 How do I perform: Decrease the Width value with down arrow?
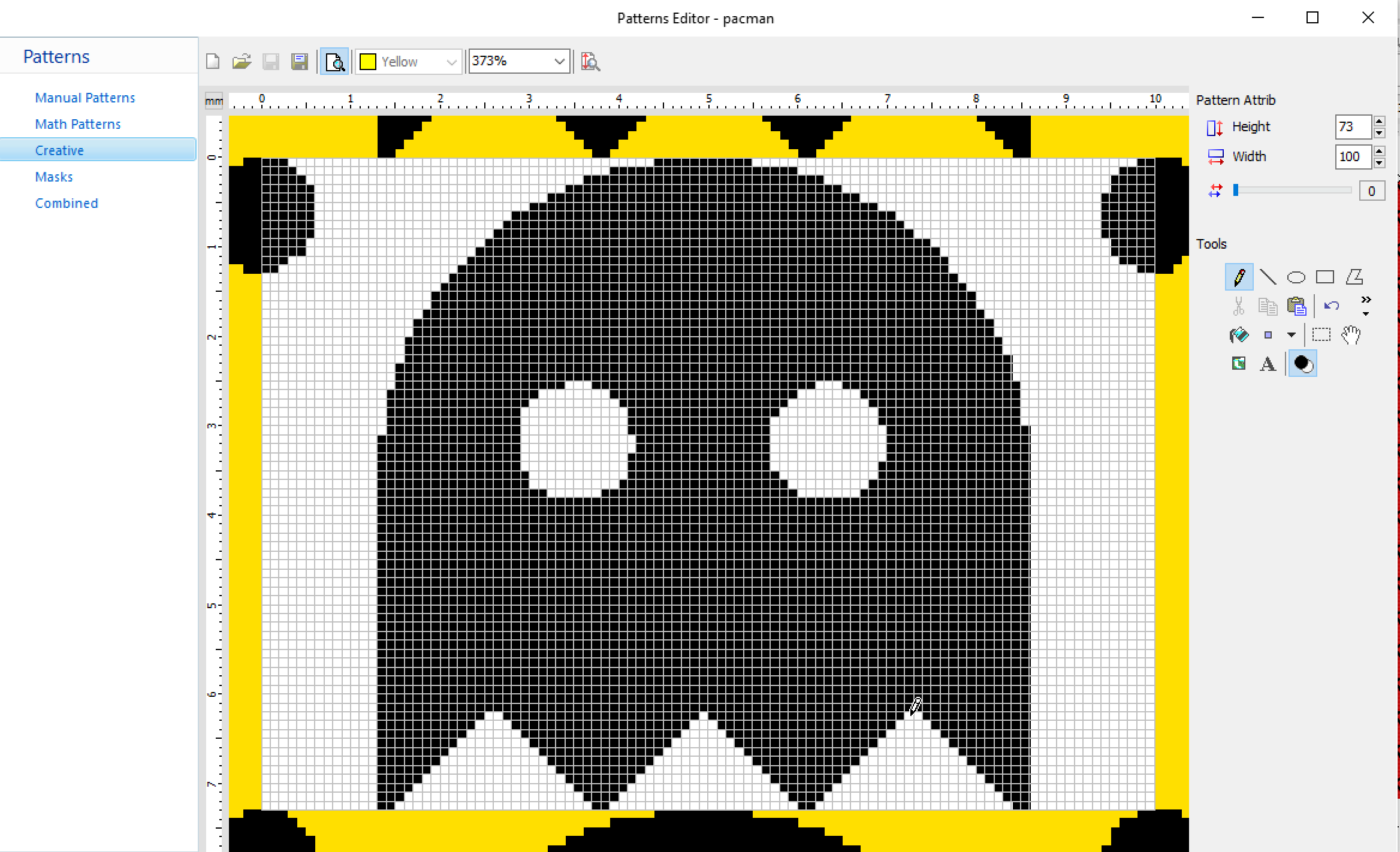pyautogui.click(x=1380, y=163)
